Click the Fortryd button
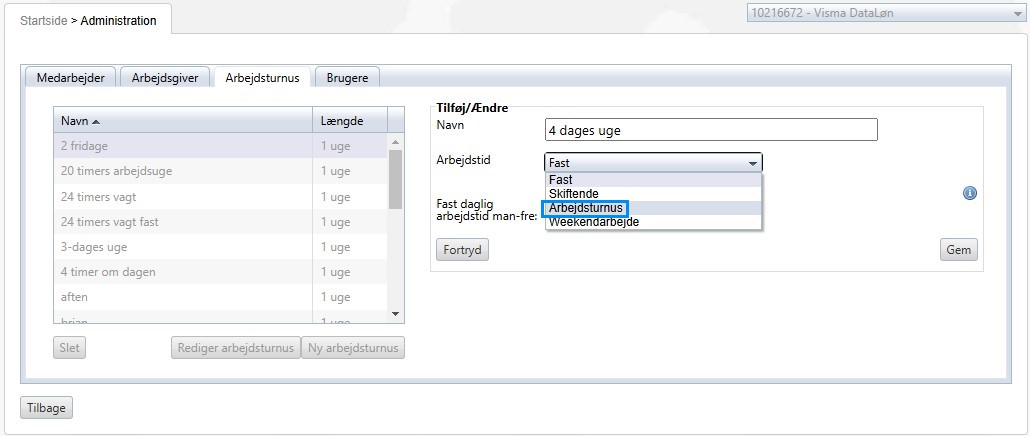Screen dimensions: 1030x436 point(463,250)
